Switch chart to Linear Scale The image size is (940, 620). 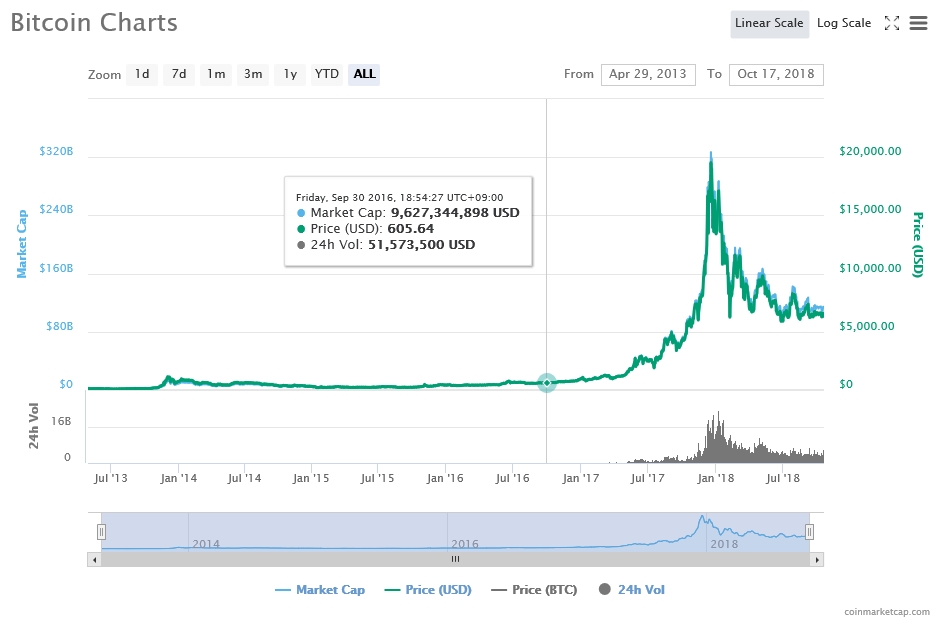pos(769,23)
